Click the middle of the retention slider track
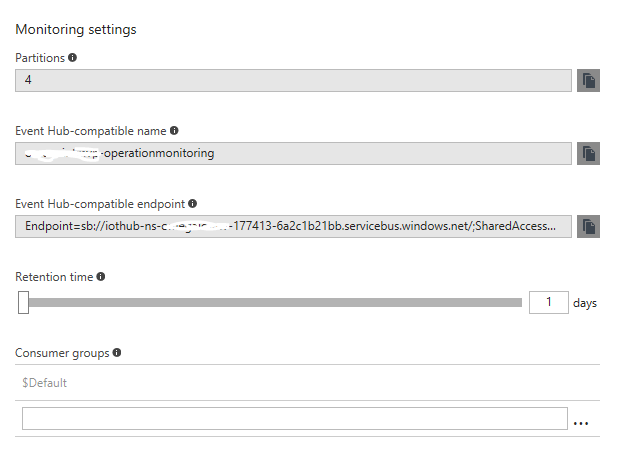 coord(272,302)
